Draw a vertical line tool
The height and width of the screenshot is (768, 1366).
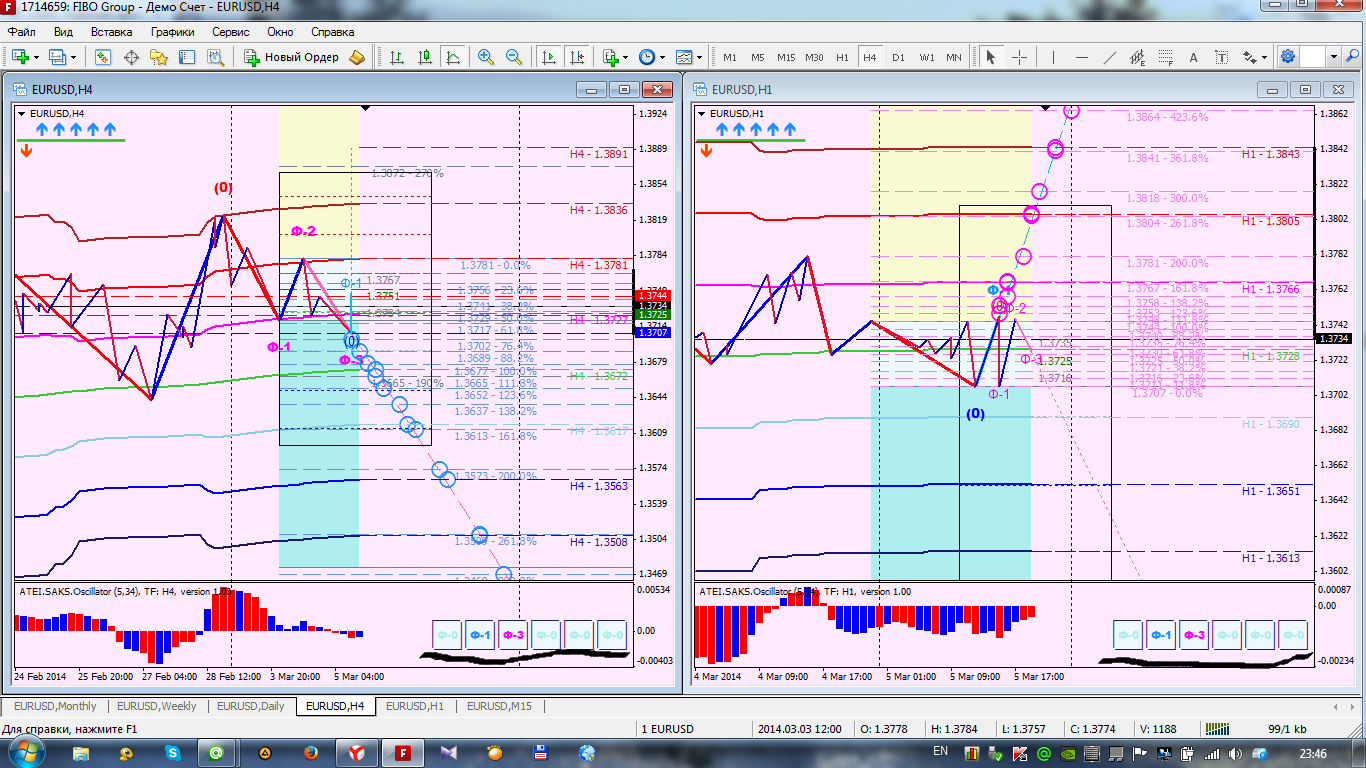[x=1054, y=57]
